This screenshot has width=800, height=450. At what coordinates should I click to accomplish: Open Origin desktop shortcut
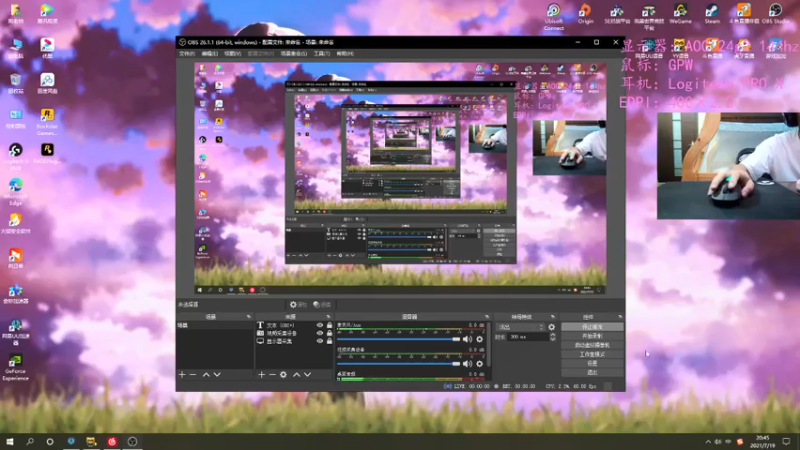585,14
